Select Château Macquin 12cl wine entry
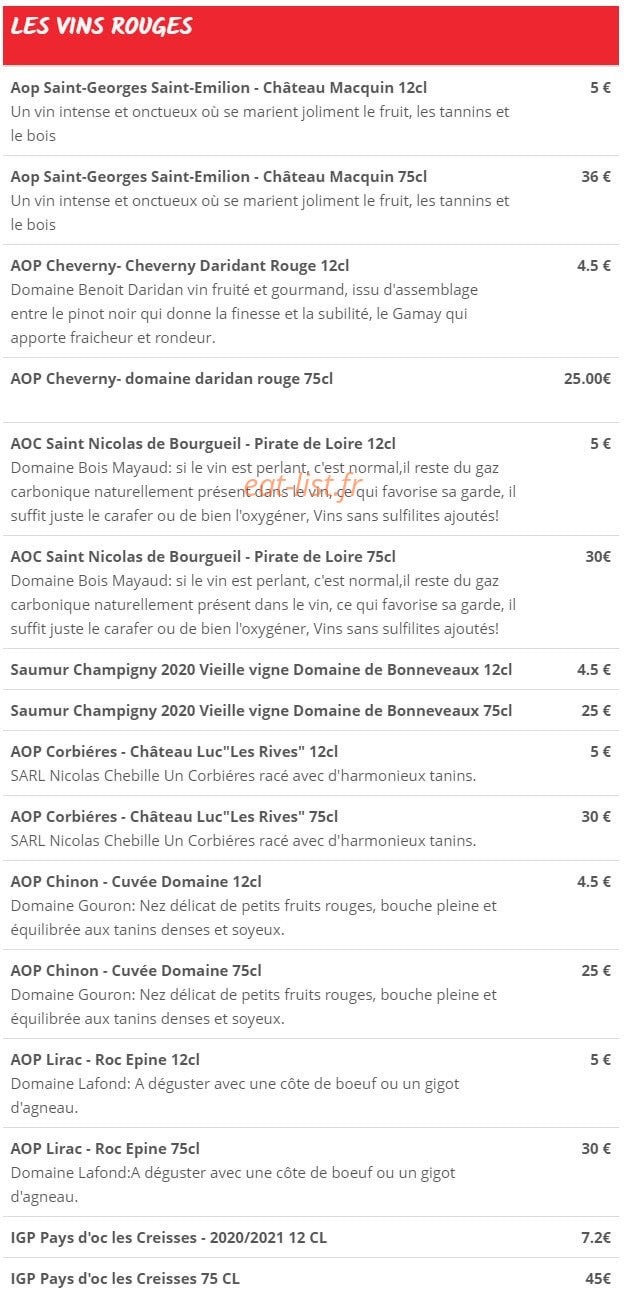 (x=311, y=111)
